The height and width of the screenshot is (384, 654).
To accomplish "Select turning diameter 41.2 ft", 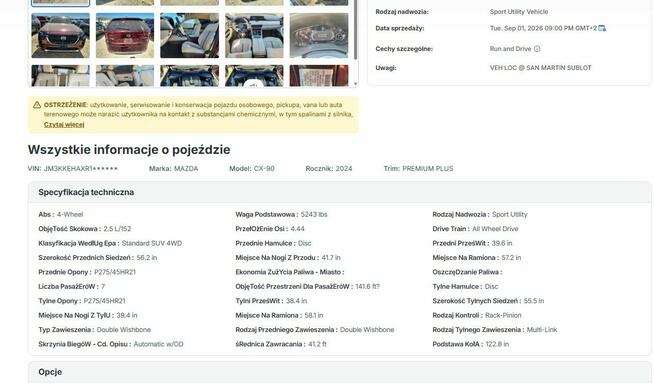I will click(317, 344).
